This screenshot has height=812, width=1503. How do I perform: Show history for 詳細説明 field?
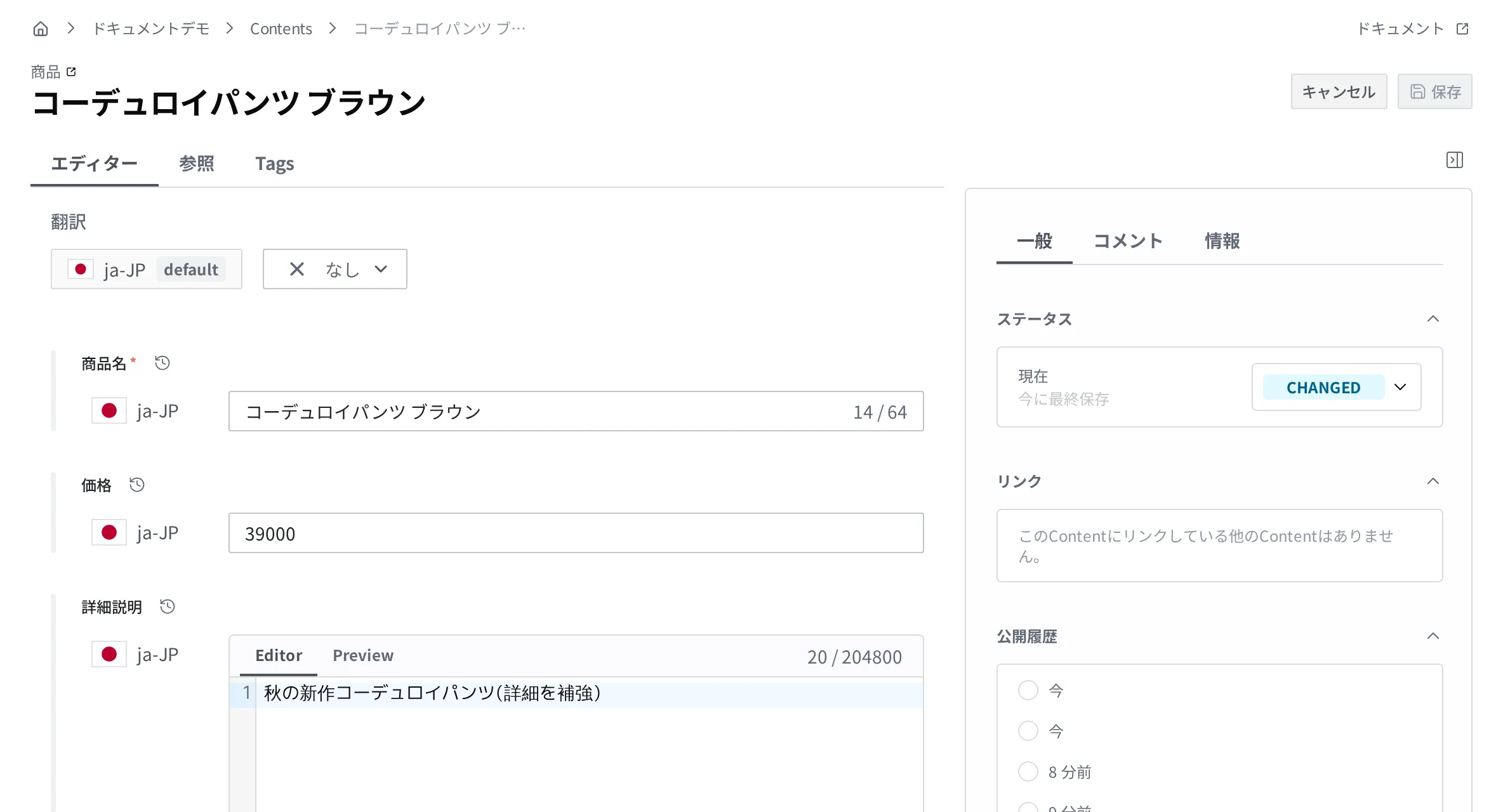click(168, 606)
